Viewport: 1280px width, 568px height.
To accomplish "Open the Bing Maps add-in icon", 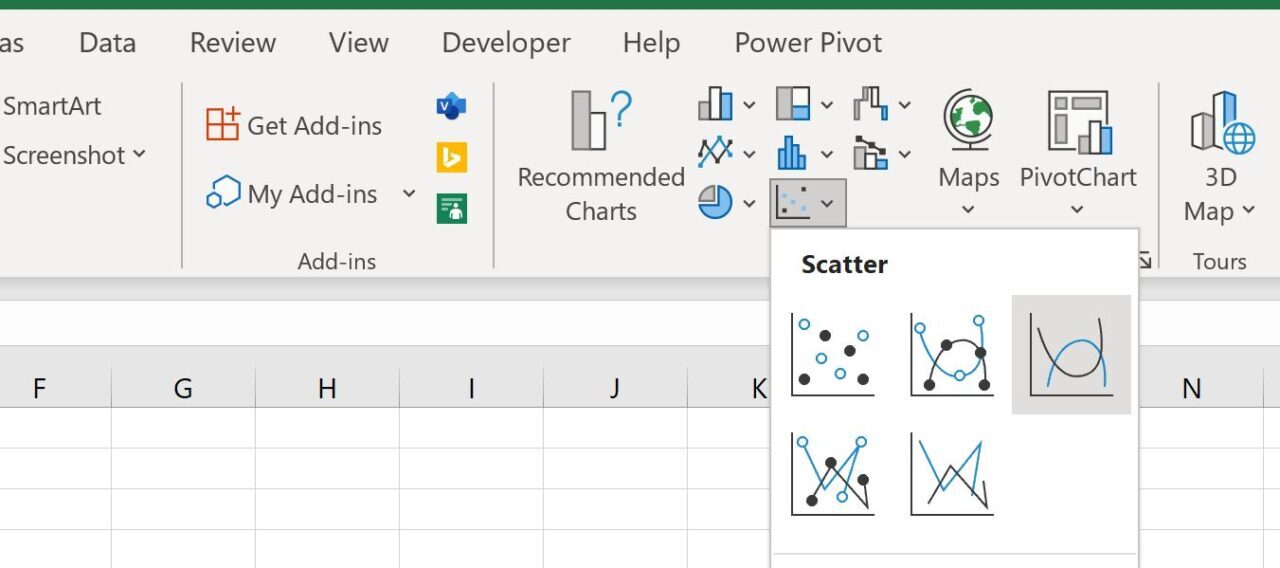I will coord(452,157).
